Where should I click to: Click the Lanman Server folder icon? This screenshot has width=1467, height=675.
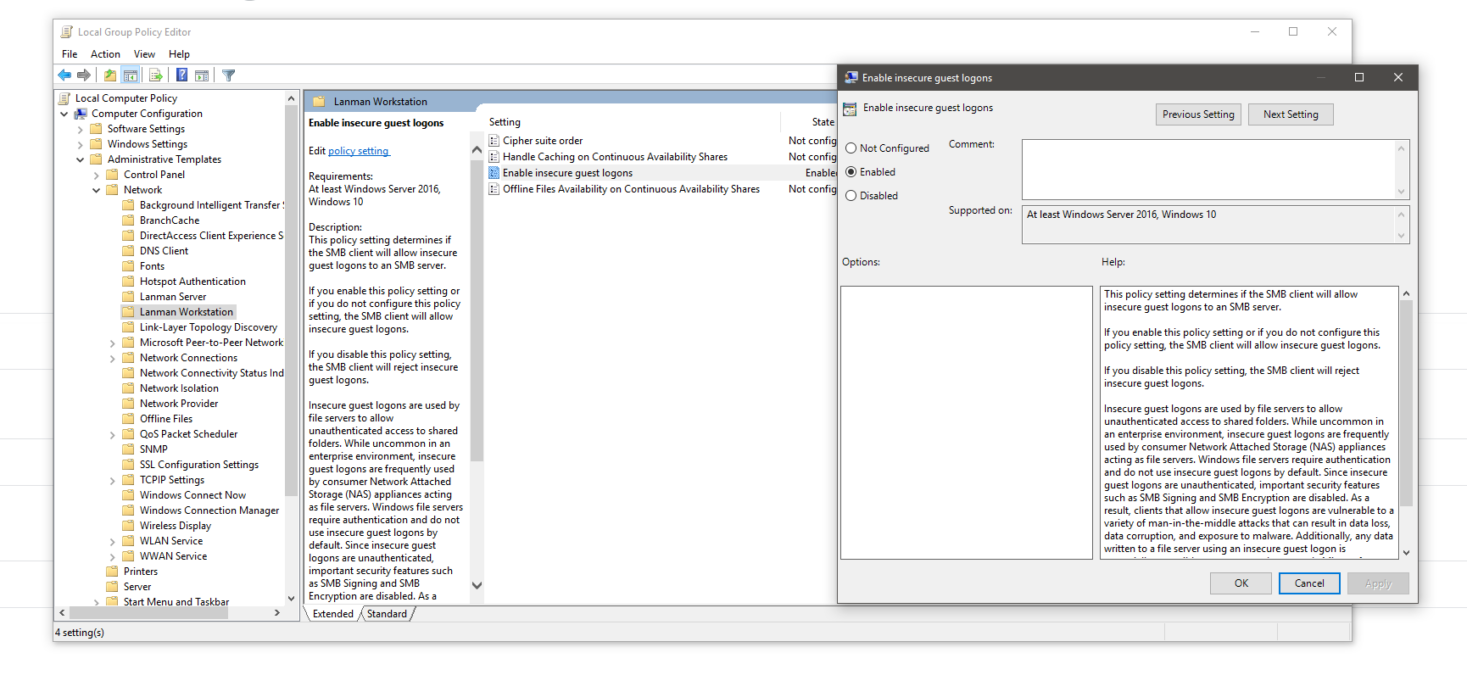point(128,297)
